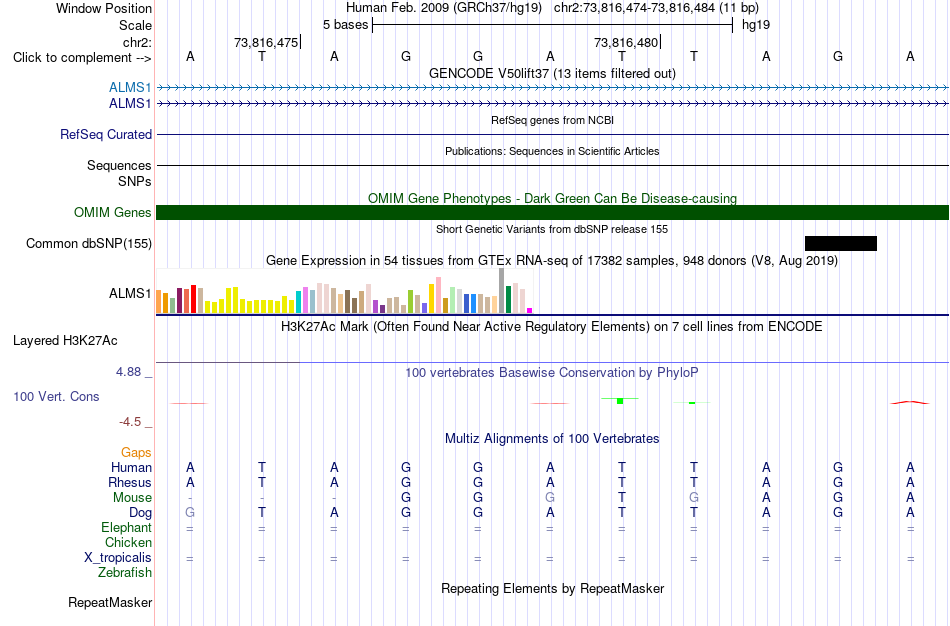Click the chr2:73,816,474-73,816,484 position text
Image resolution: width=950 pixels, height=626 pixels.
(656, 8)
